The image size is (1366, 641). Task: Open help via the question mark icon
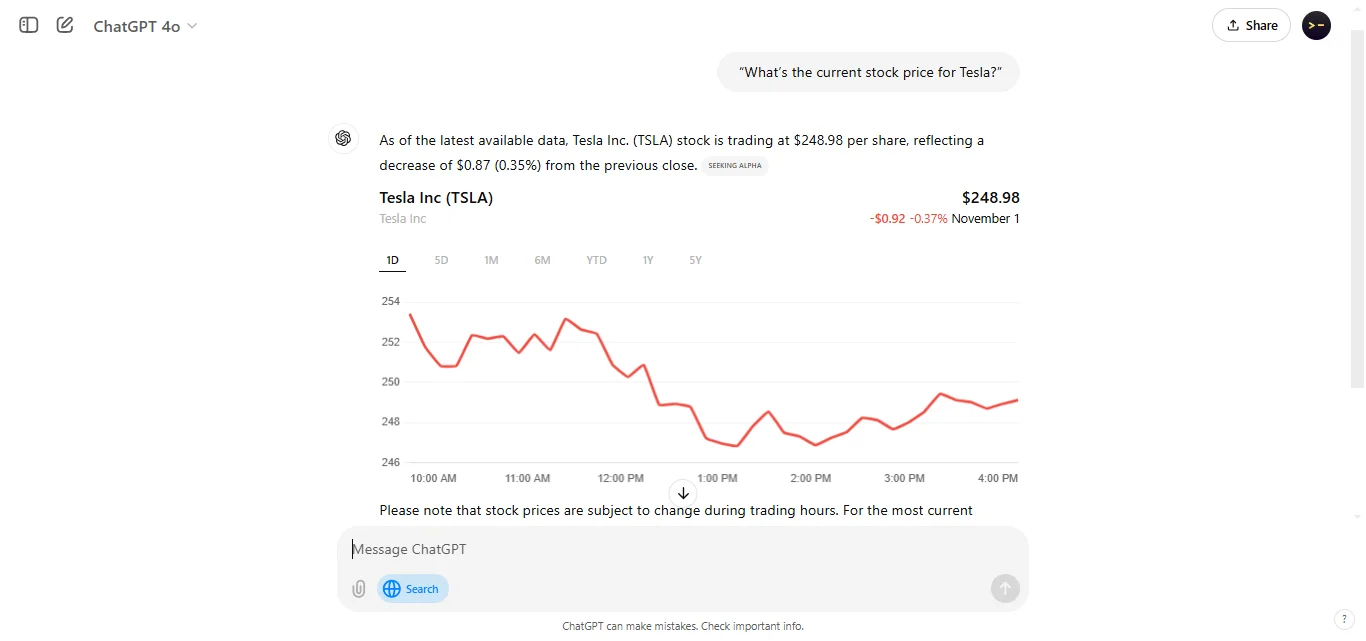1345,619
